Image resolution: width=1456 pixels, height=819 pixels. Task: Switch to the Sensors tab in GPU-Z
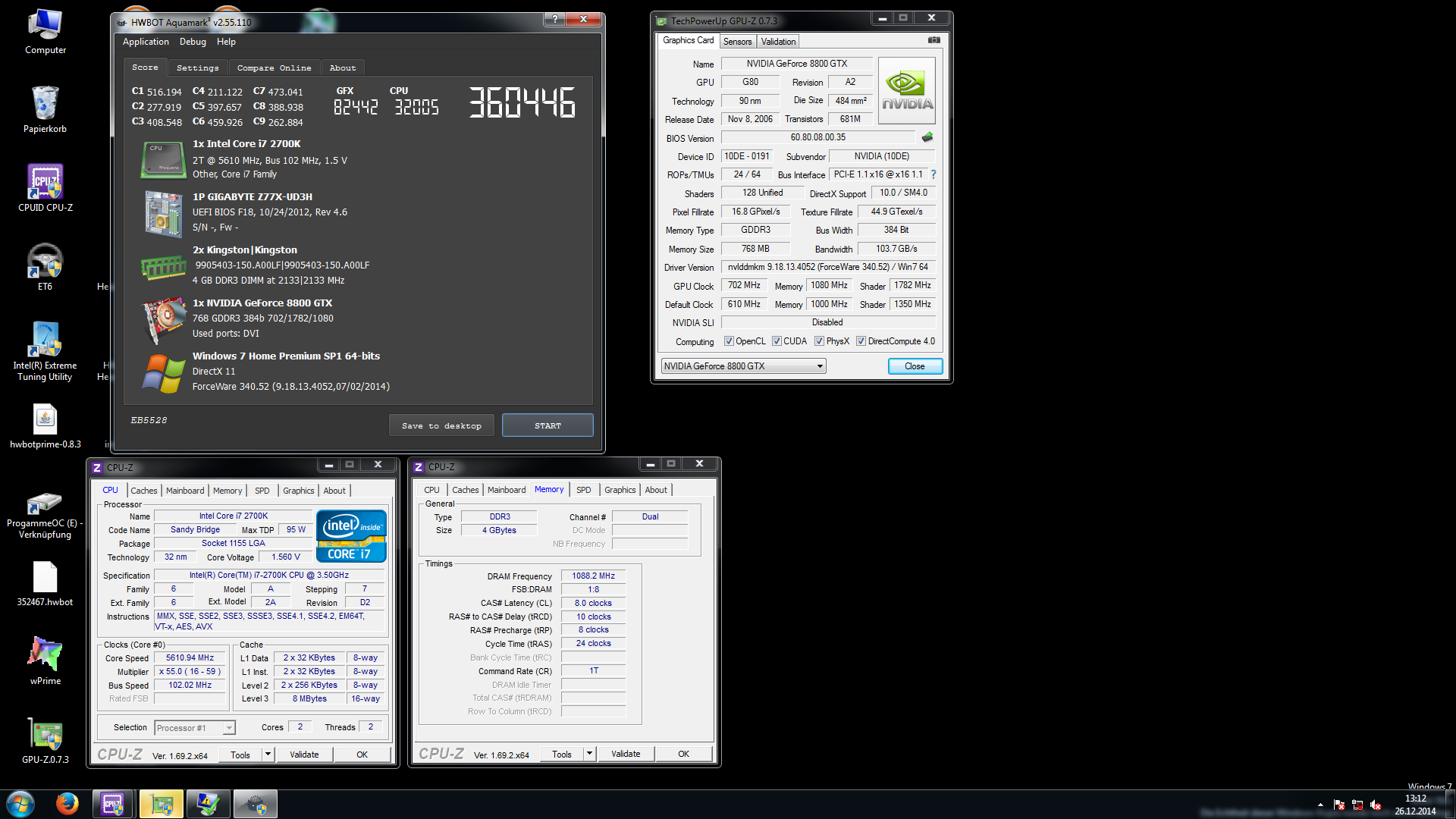pos(737,42)
